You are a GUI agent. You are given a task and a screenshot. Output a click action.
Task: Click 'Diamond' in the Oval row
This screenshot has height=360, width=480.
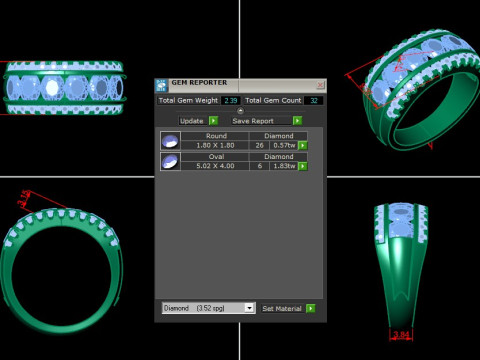click(x=279, y=157)
